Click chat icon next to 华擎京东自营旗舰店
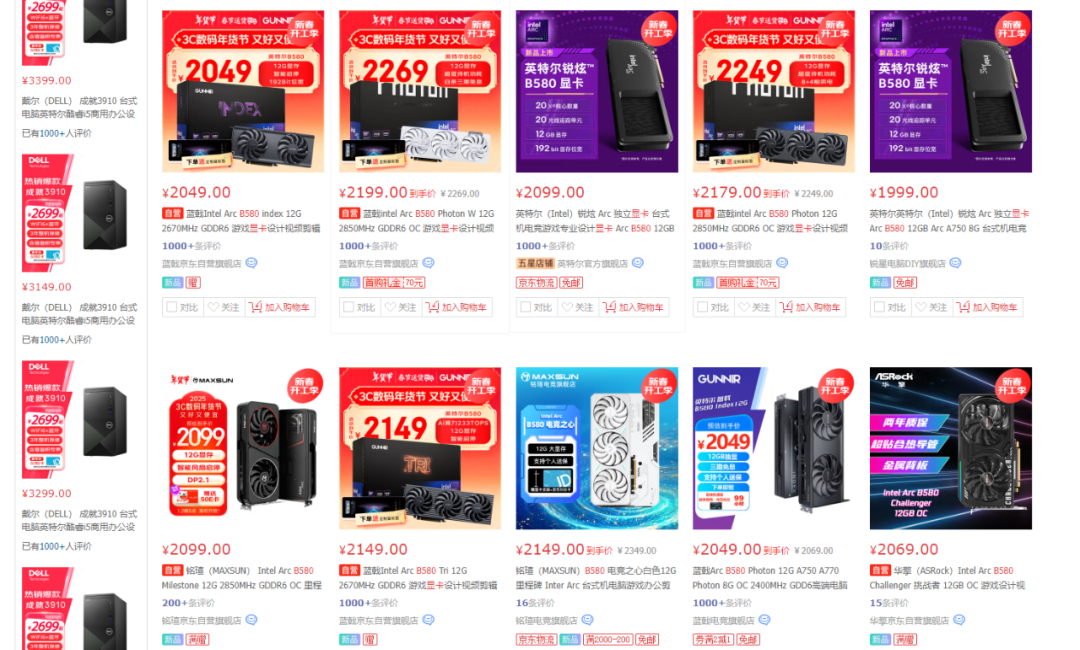The width and height of the screenshot is (1080, 650). 959,620
